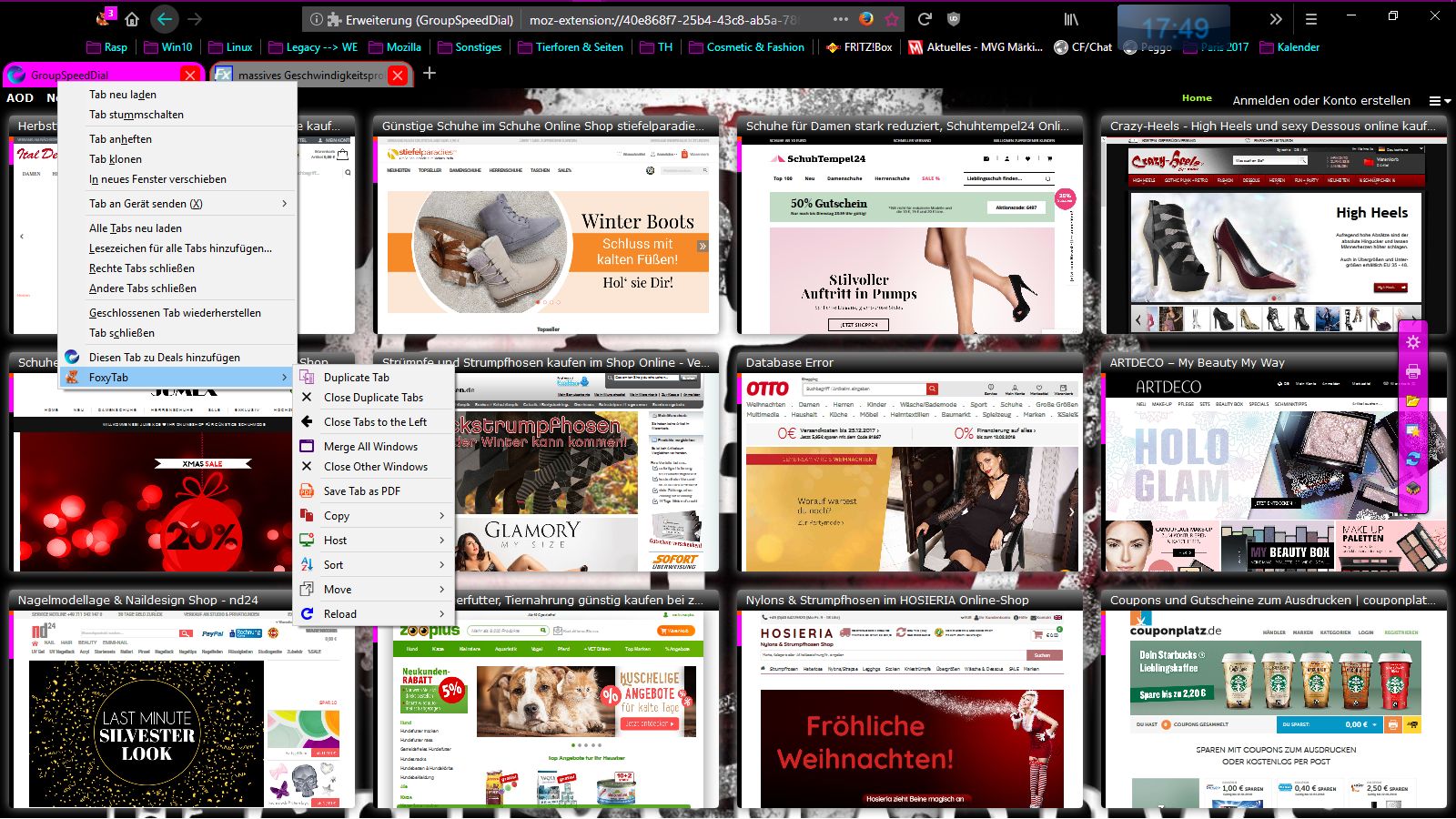This screenshot has height=819, width=1456.
Task: Open the Rasp bookmarks folder
Action: point(106,46)
